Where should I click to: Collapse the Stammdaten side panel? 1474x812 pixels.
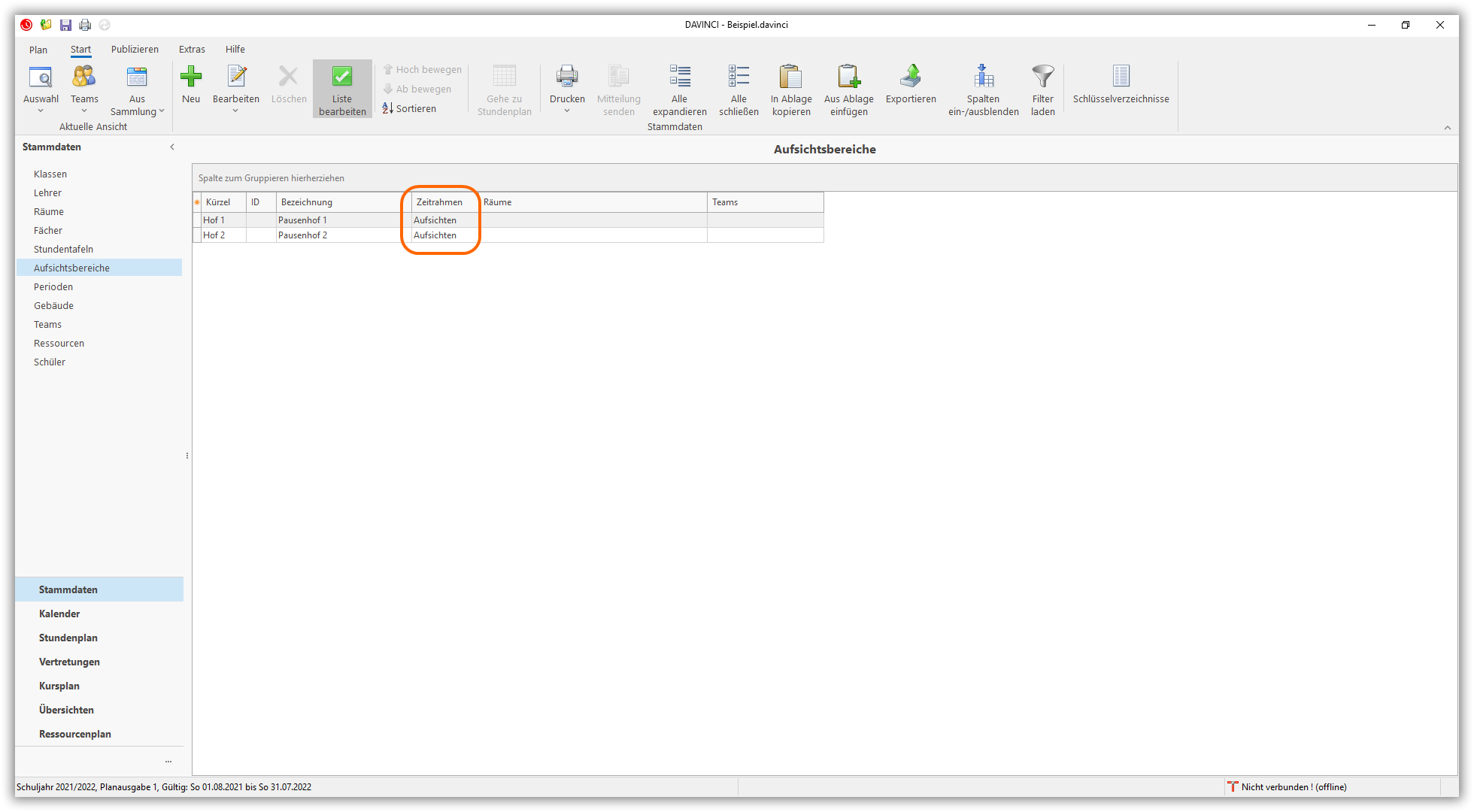tap(172, 147)
